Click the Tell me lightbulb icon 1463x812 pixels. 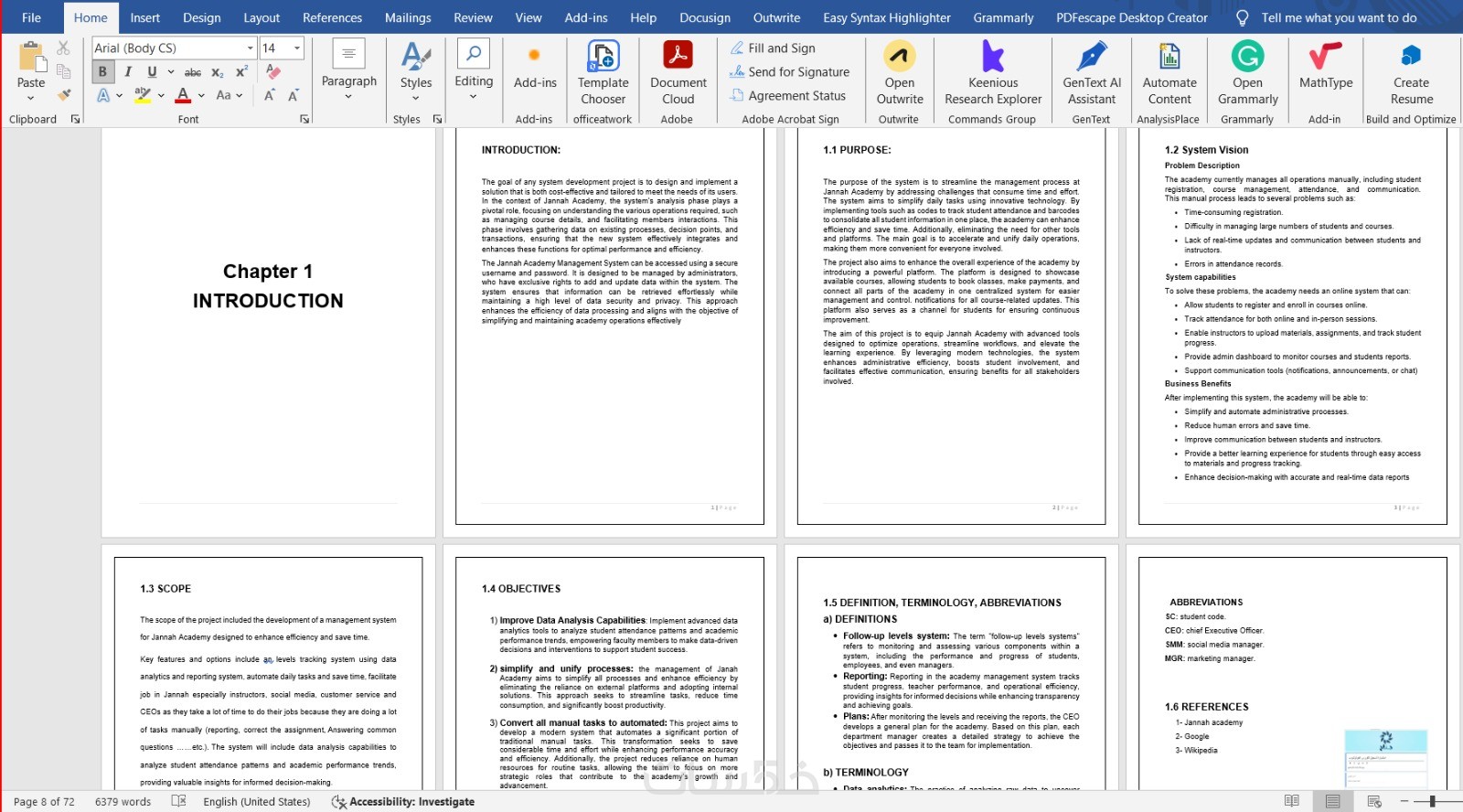1242,17
